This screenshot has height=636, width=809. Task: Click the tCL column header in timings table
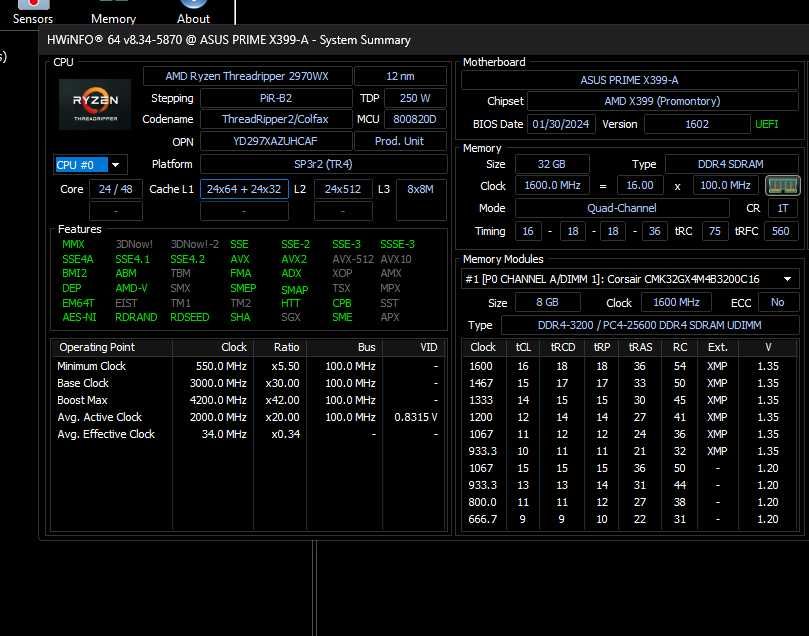(x=523, y=347)
